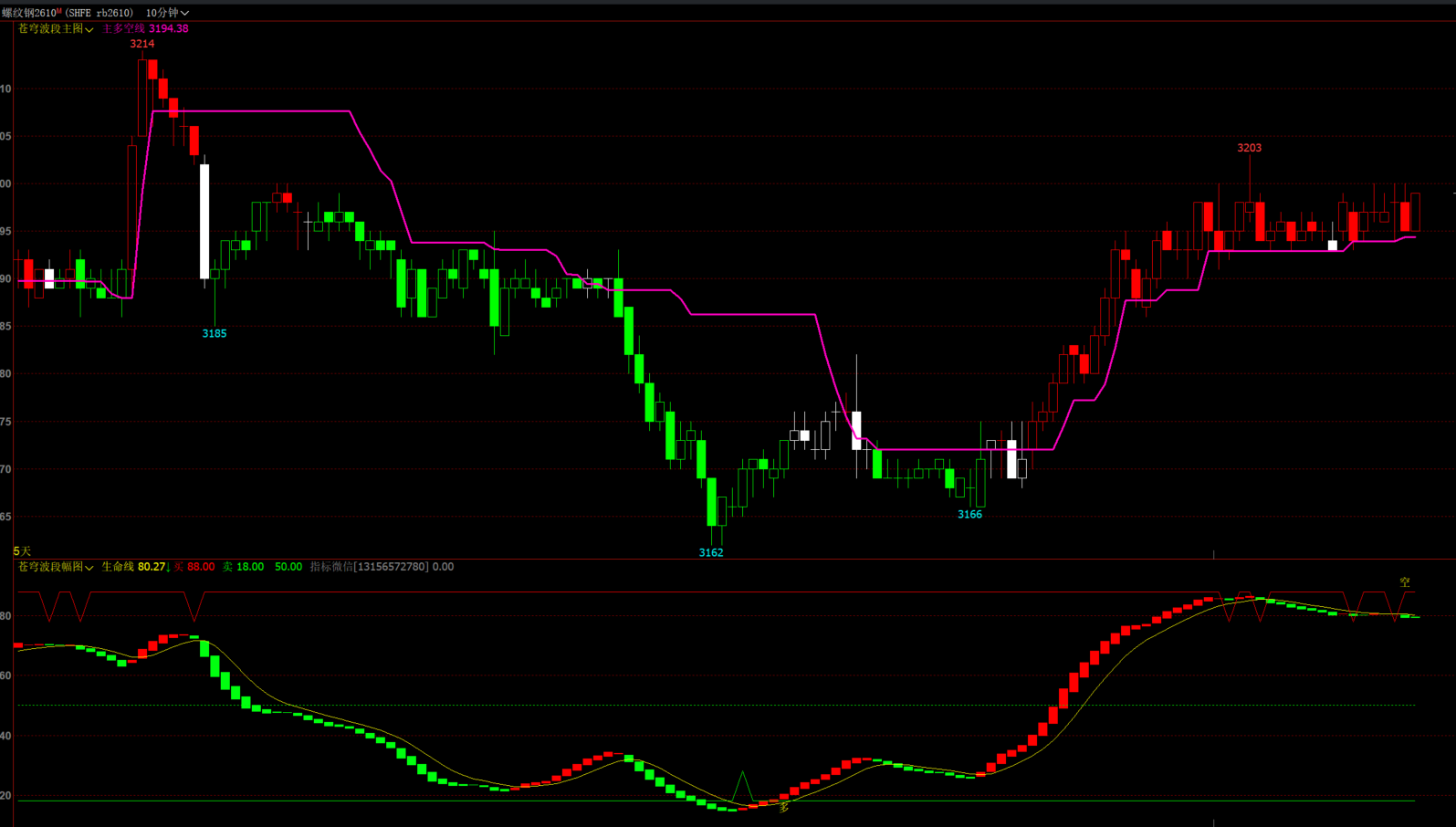This screenshot has width=1456, height=827.
Task: Select the 3166 low price label
Action: 969,515
